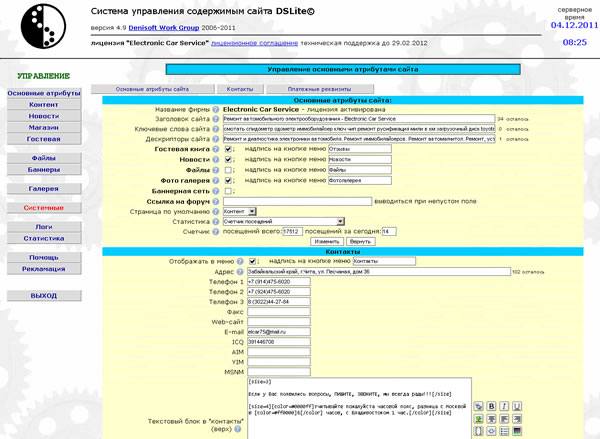This screenshot has width=600, height=439.
Task: Click help icon next to Адрес label
Action: 240,272
